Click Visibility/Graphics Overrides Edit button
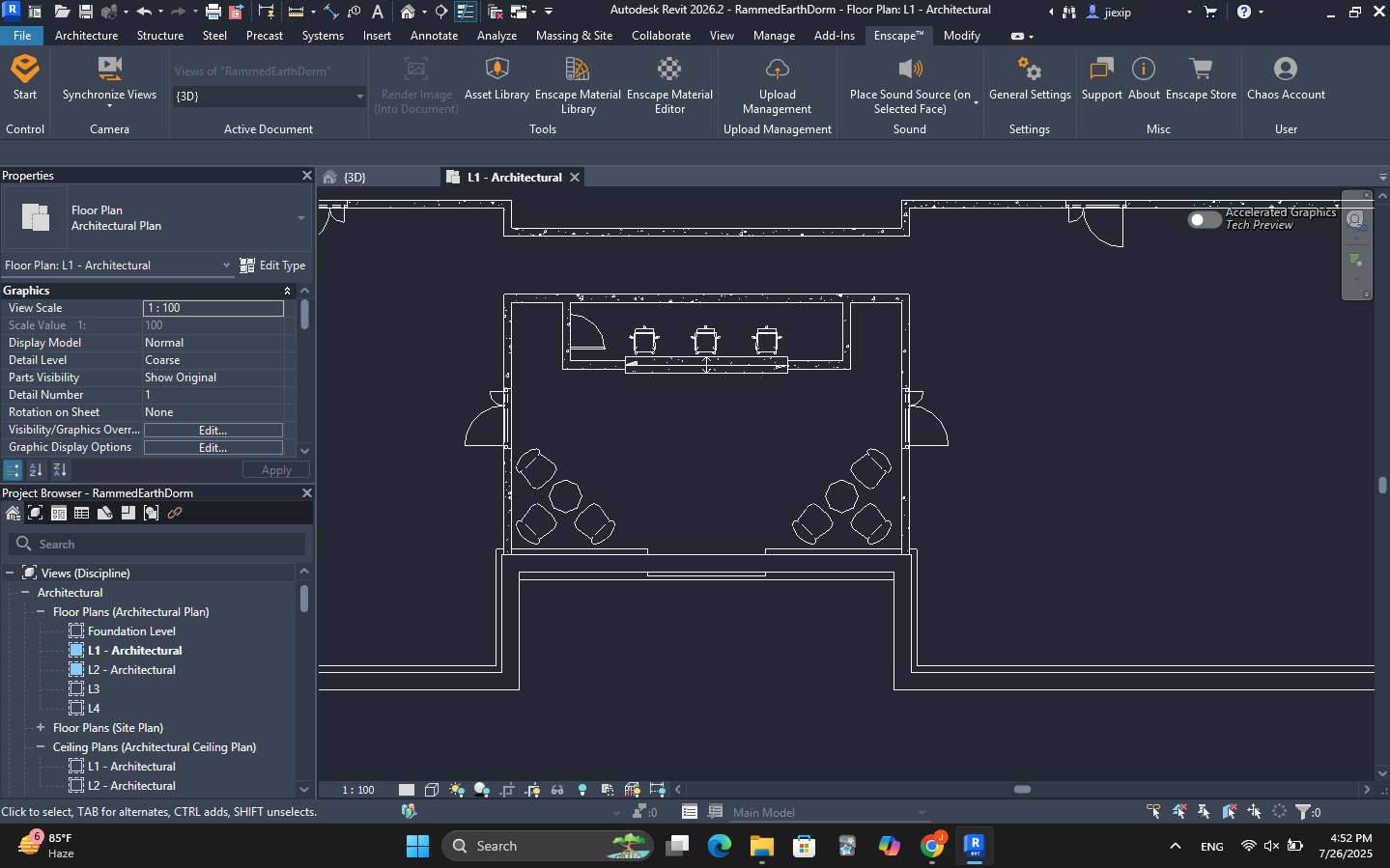Screen dimensions: 1390x868 pyautogui.click(x=213, y=431)
